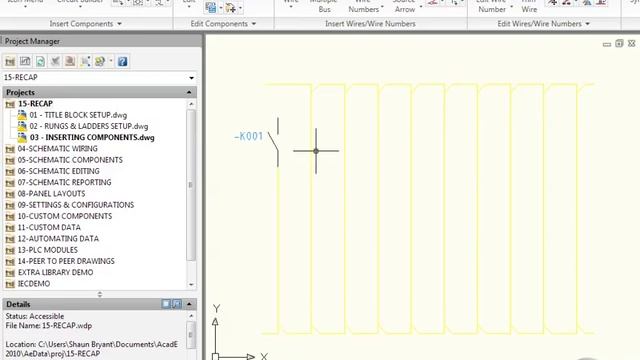Viewport: 640px width, 360px height.
Task: Click the Projects list scroll up arrow
Action: click(191, 104)
